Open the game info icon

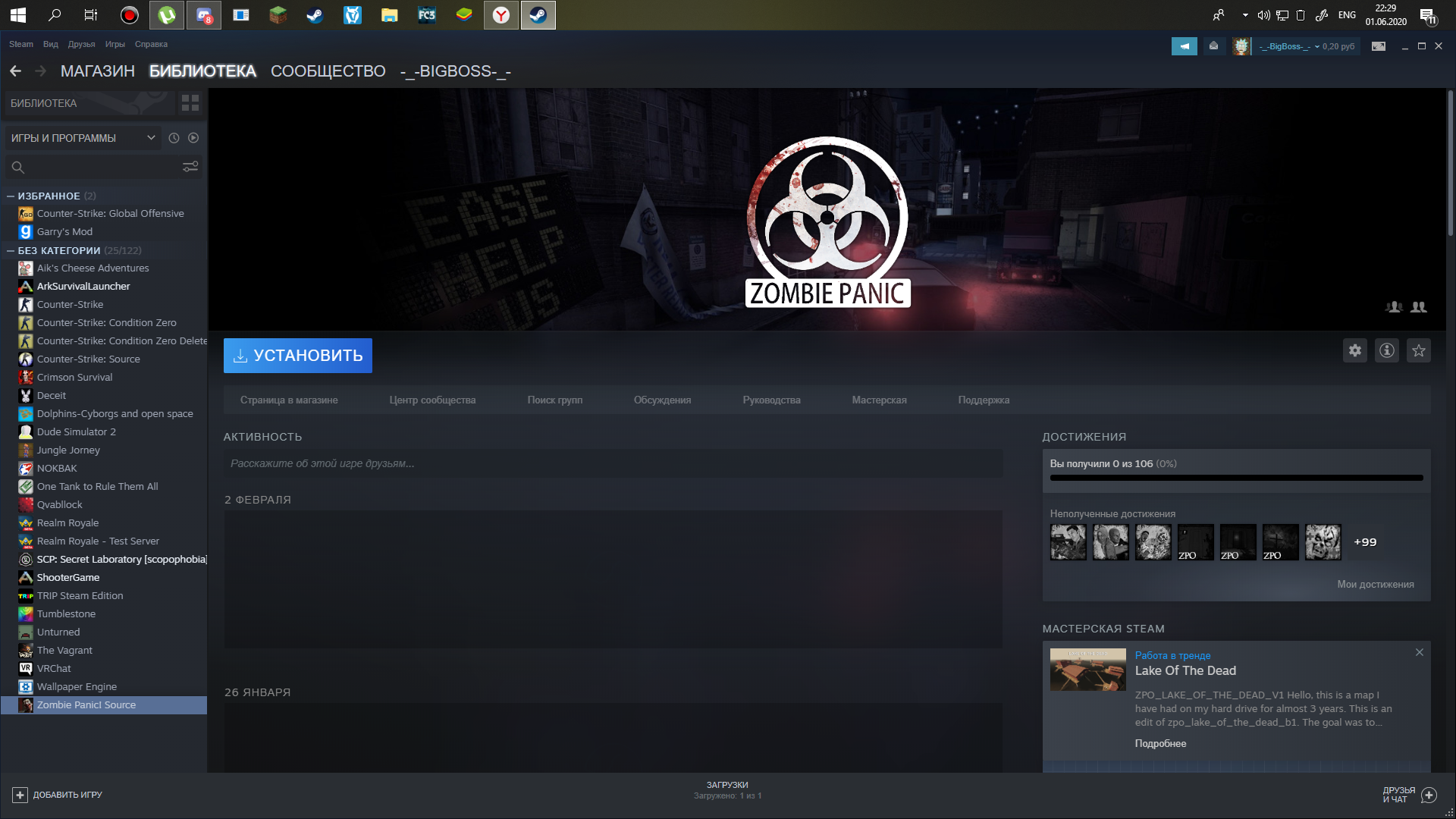1387,350
